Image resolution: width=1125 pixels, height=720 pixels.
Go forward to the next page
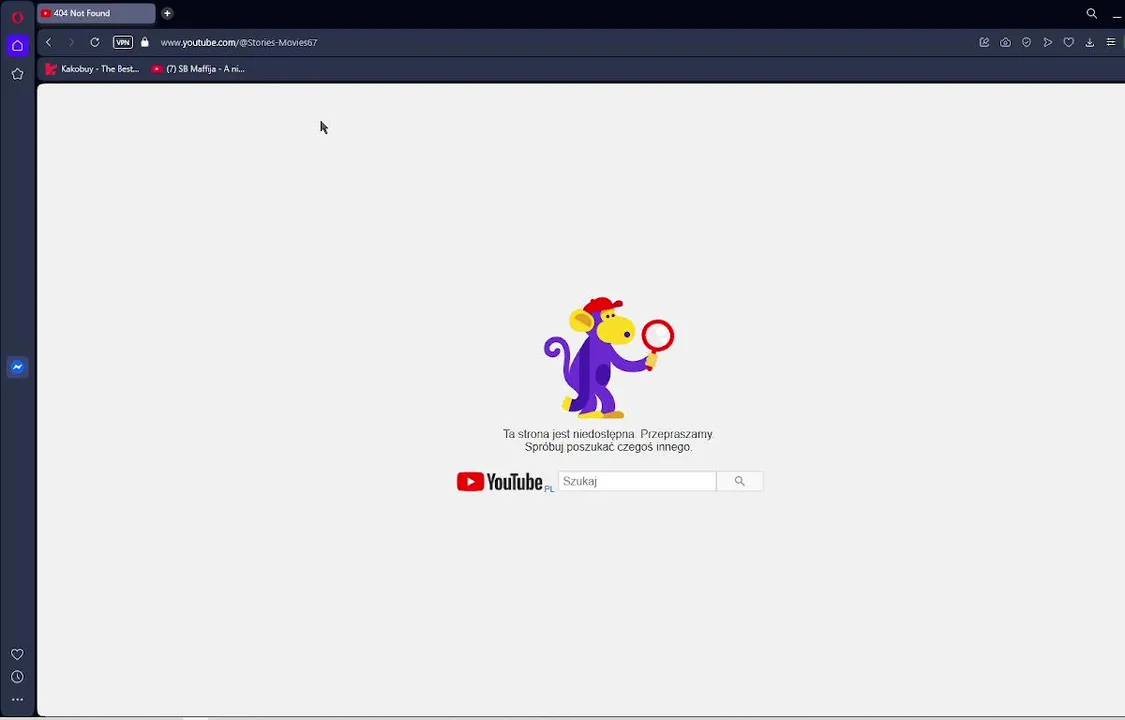coord(71,42)
